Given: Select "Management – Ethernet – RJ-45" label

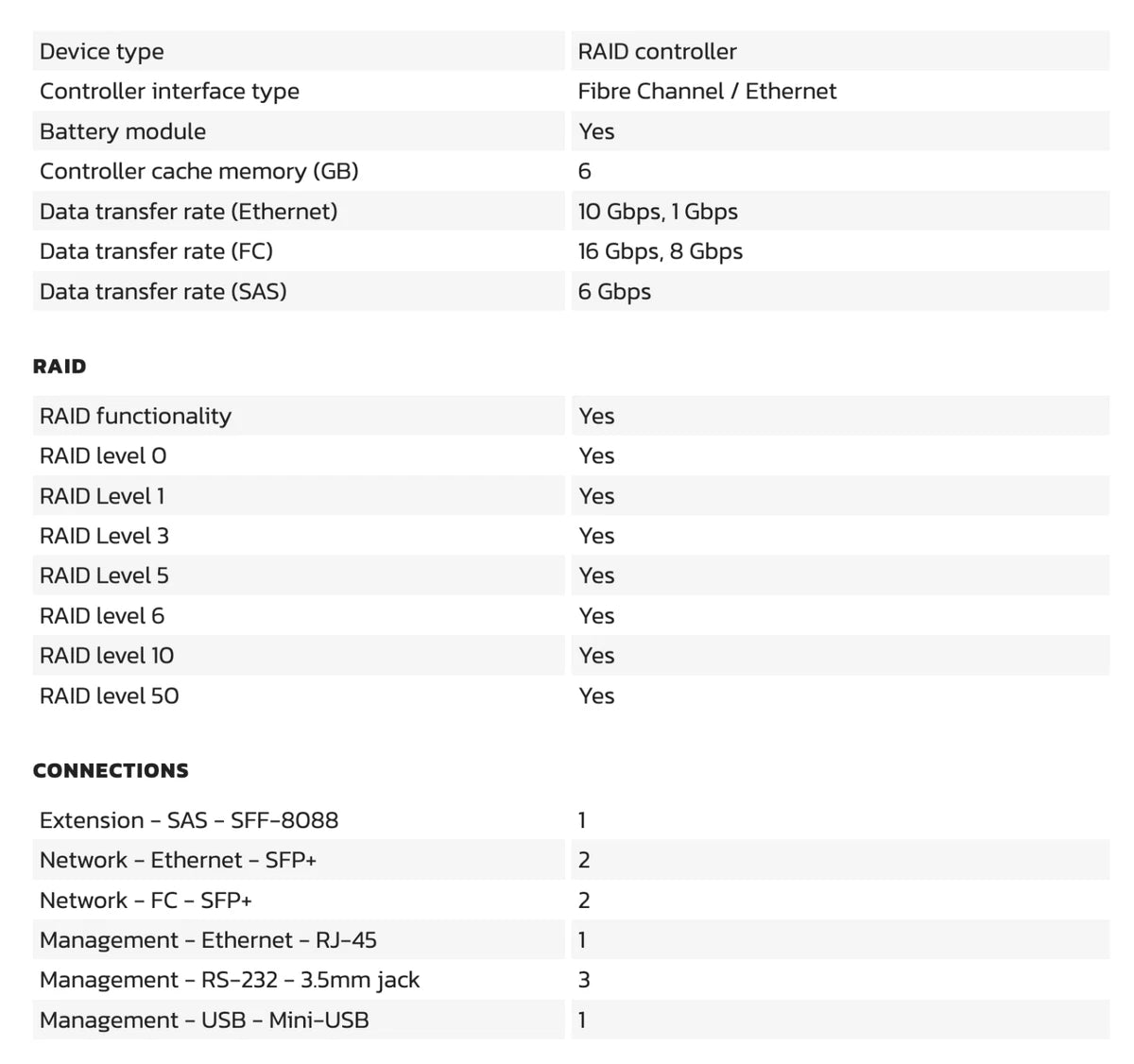Looking at the screenshot, I should click(x=208, y=940).
